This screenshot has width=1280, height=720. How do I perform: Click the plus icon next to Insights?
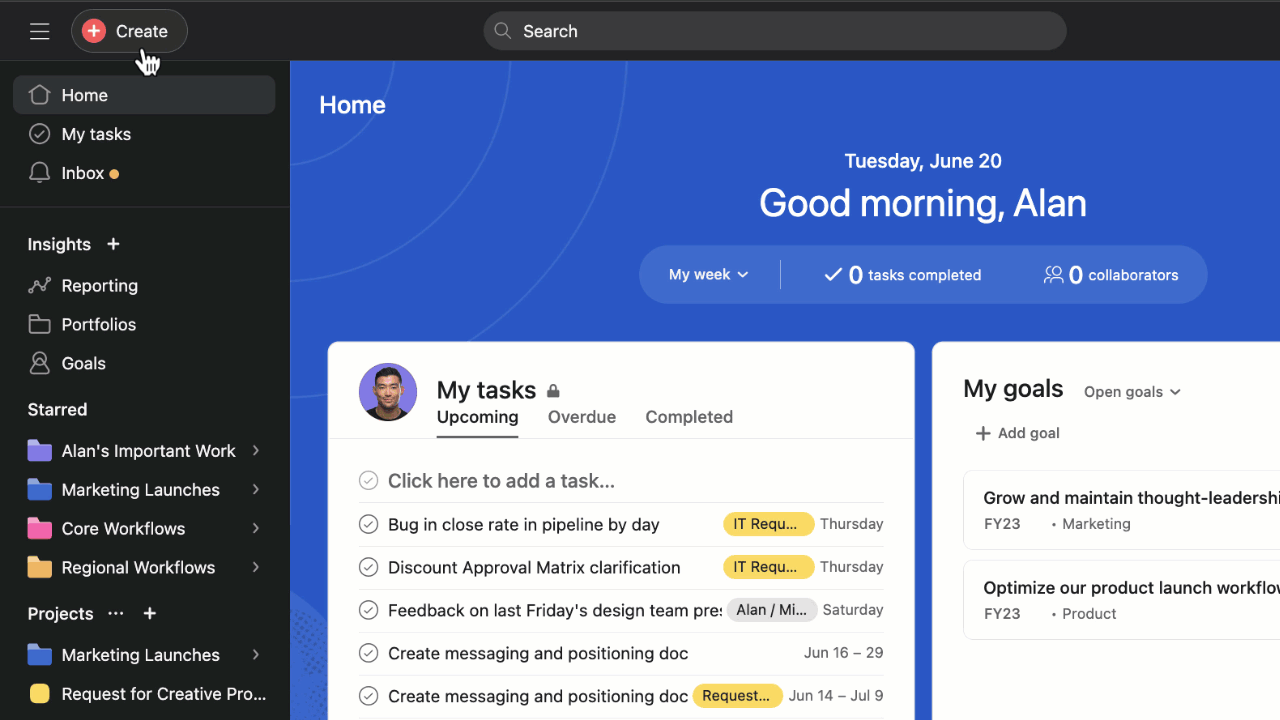click(x=113, y=244)
